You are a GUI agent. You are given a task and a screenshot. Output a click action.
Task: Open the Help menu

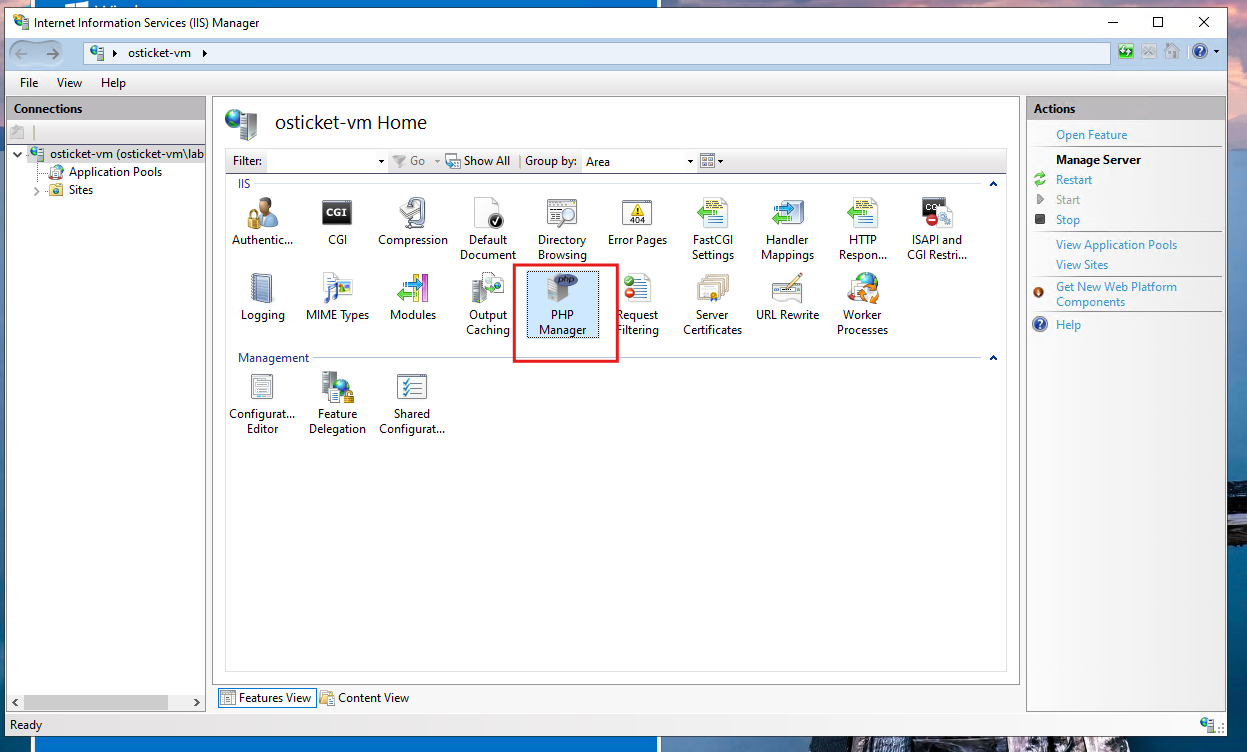[113, 83]
